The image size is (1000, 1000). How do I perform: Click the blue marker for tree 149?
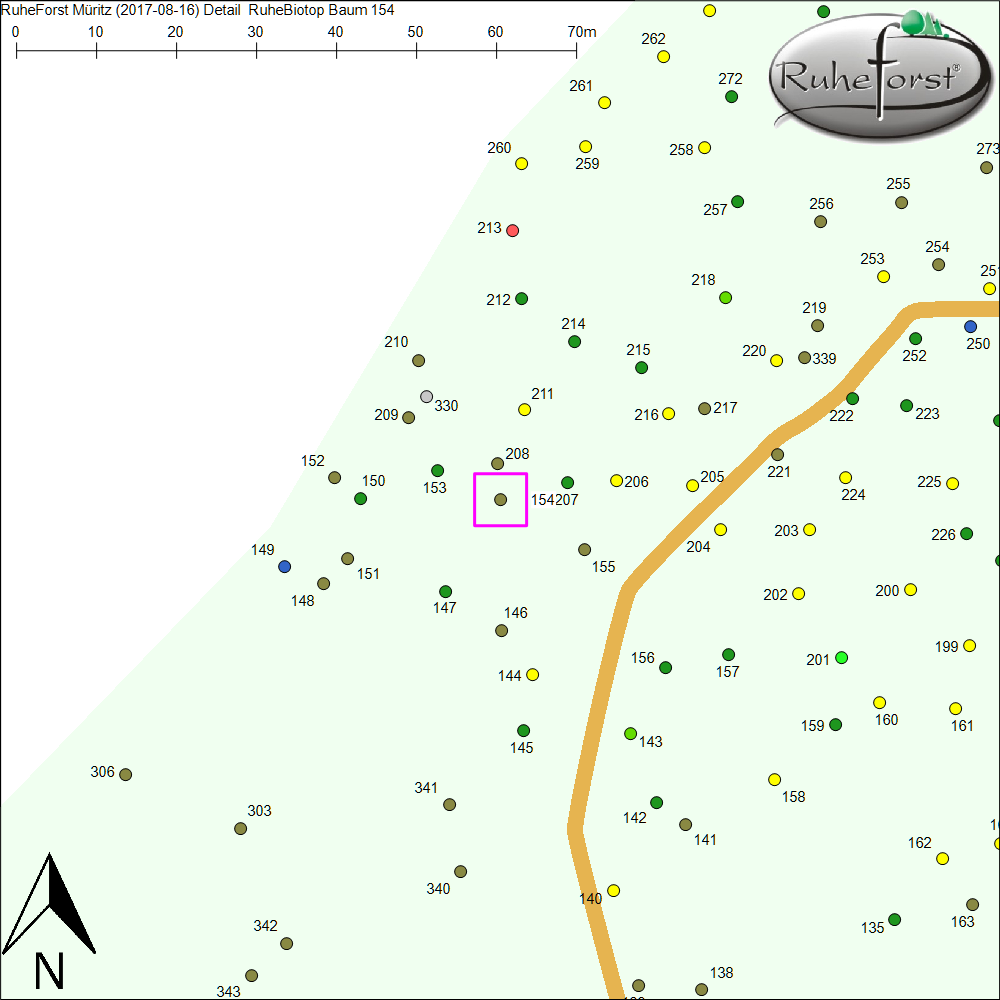[x=285, y=566]
